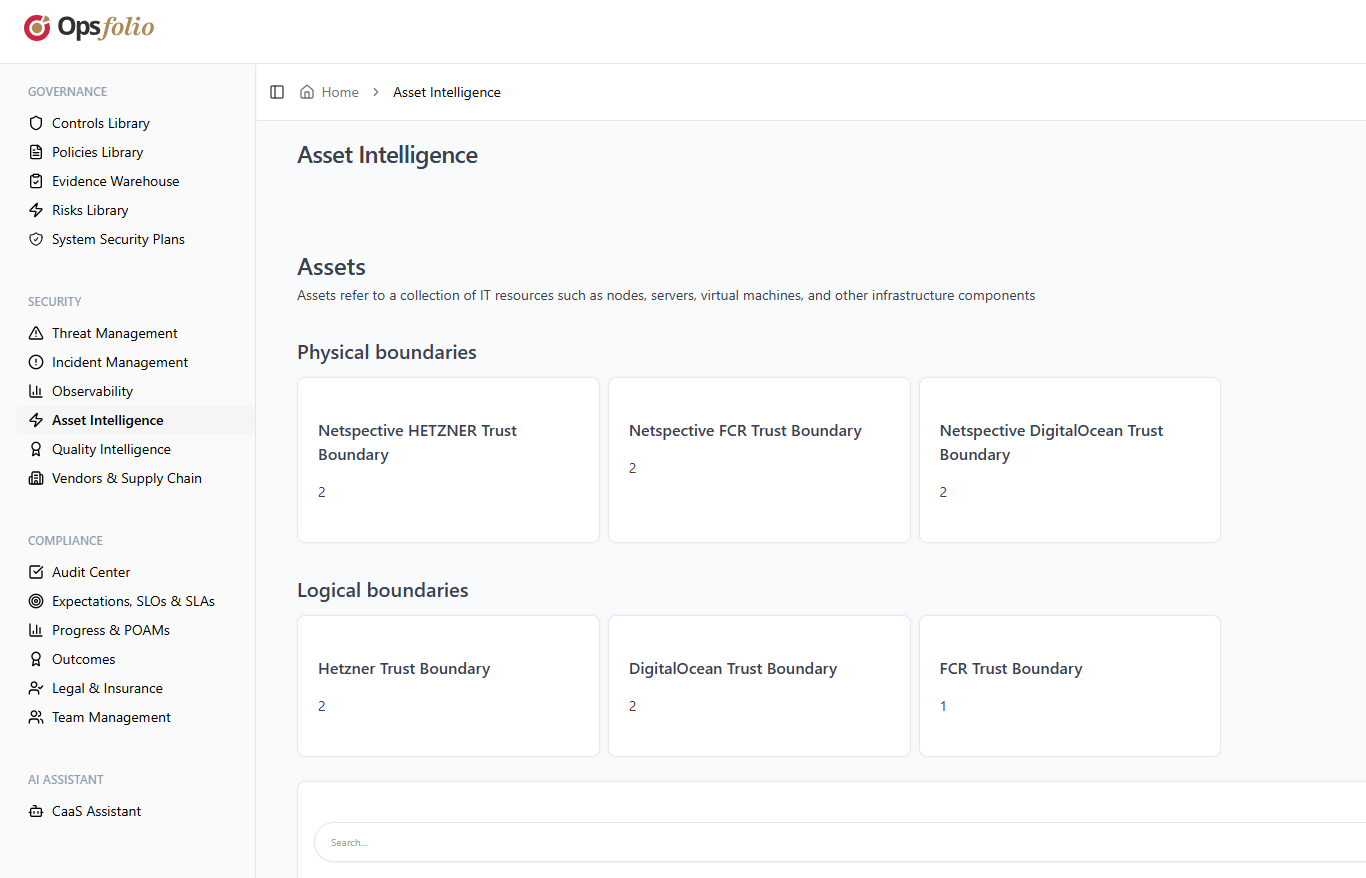Click the Home breadcrumb house icon
The width and height of the screenshot is (1366, 878).
[x=306, y=91]
